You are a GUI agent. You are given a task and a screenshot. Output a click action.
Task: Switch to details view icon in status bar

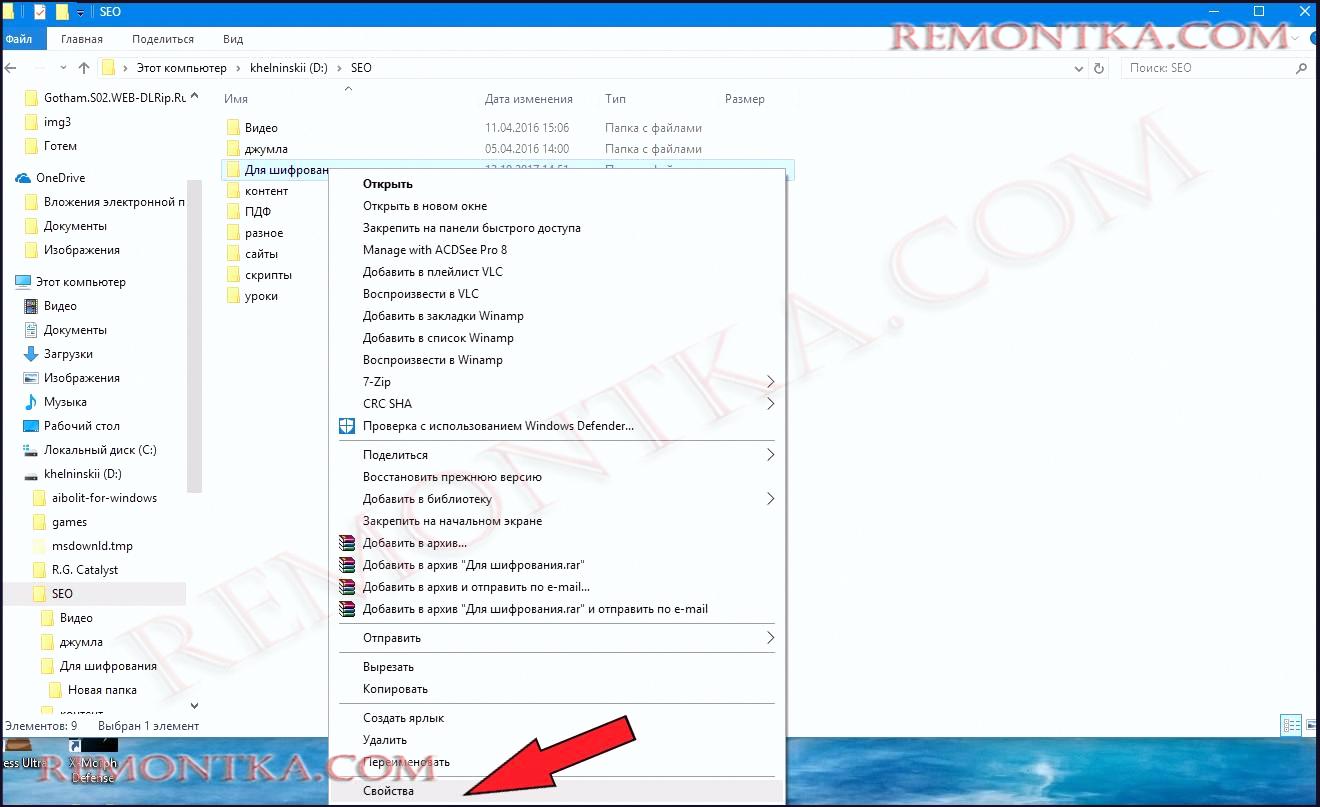click(x=1290, y=725)
